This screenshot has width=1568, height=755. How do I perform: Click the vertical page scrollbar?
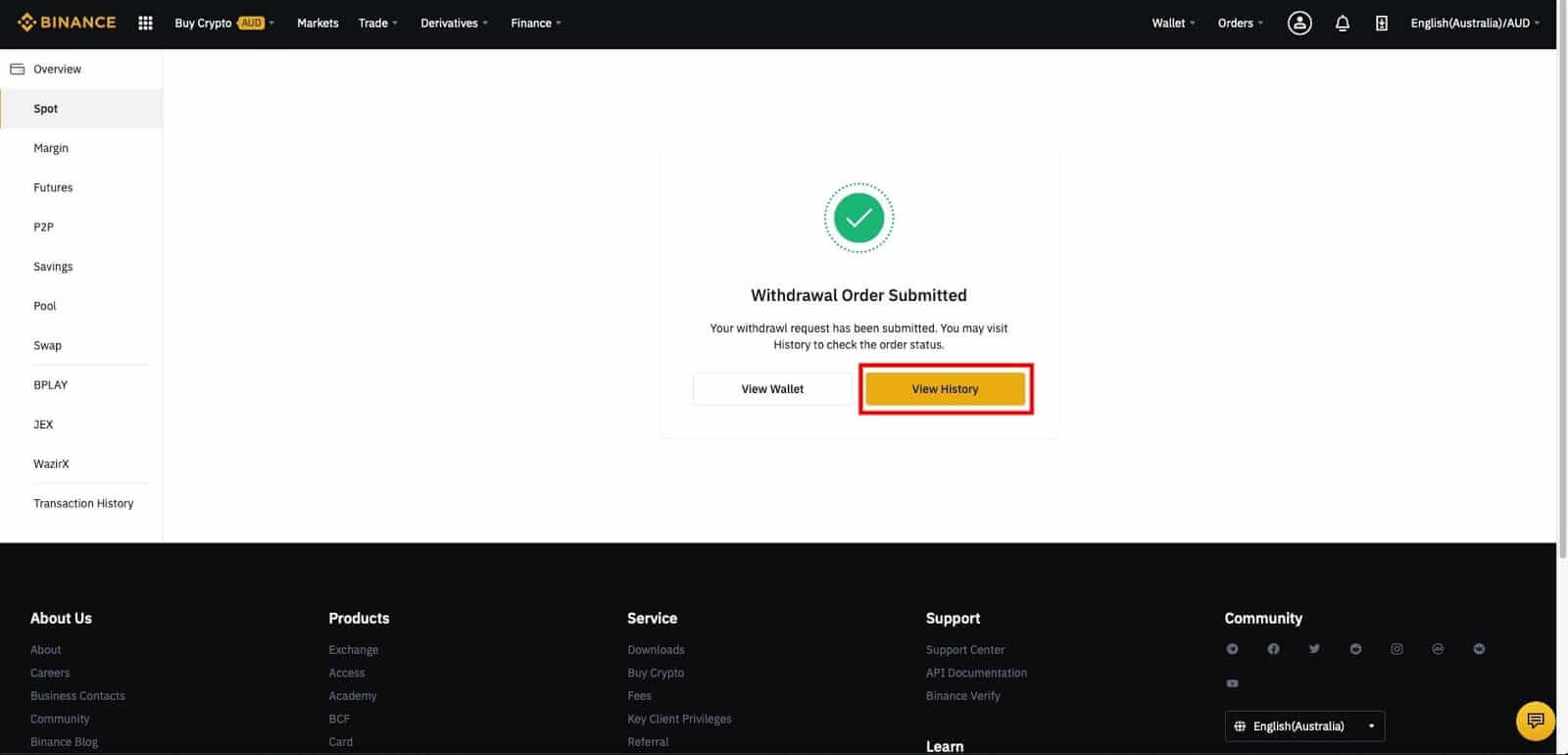[1562, 279]
